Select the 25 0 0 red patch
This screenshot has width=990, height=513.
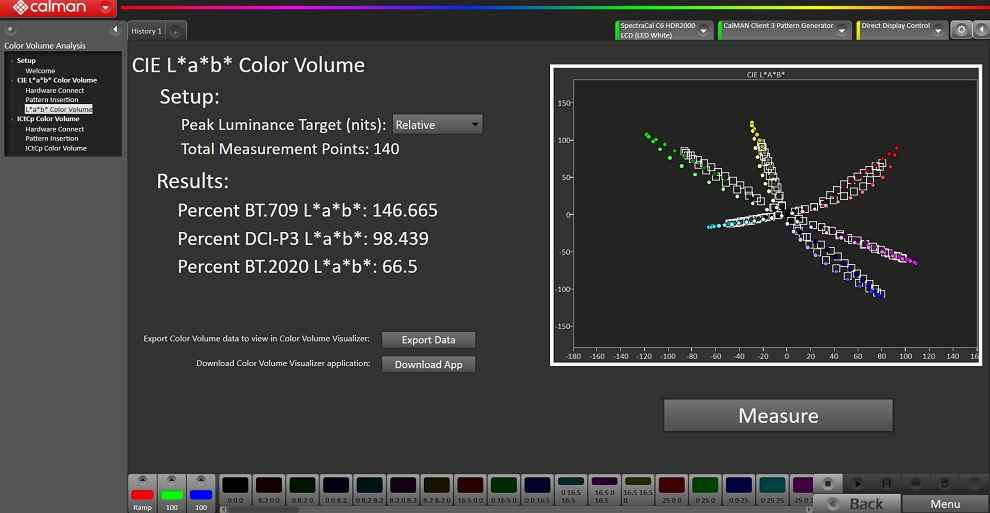[x=671, y=490]
